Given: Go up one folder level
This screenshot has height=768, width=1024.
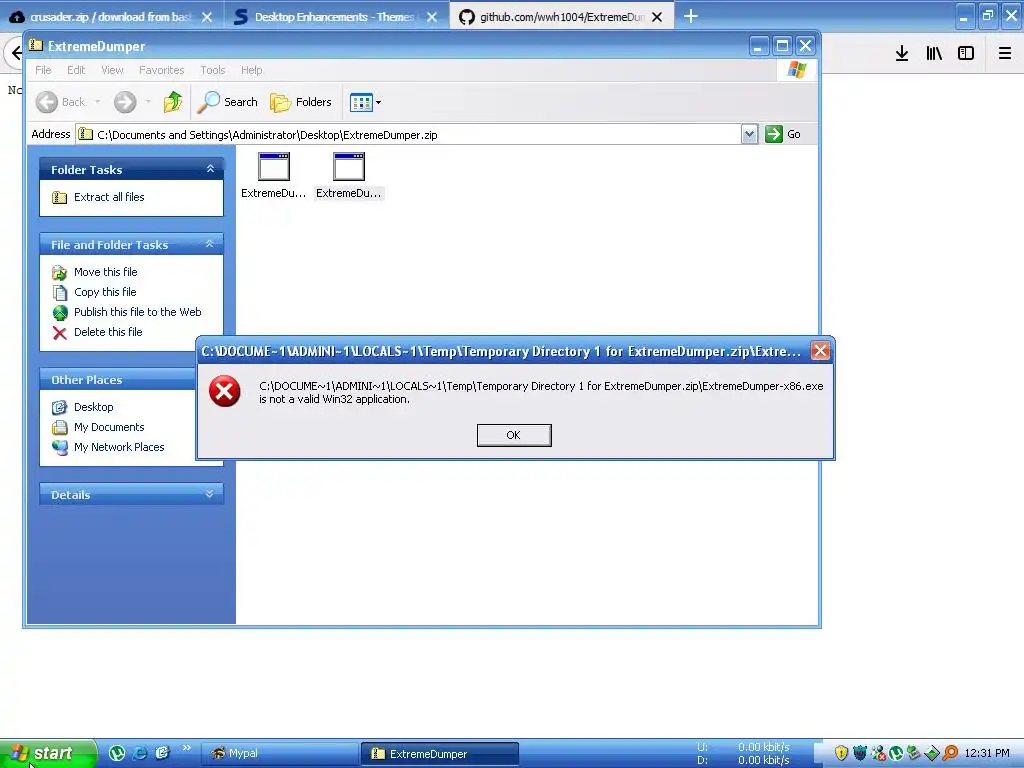Looking at the screenshot, I should (173, 102).
